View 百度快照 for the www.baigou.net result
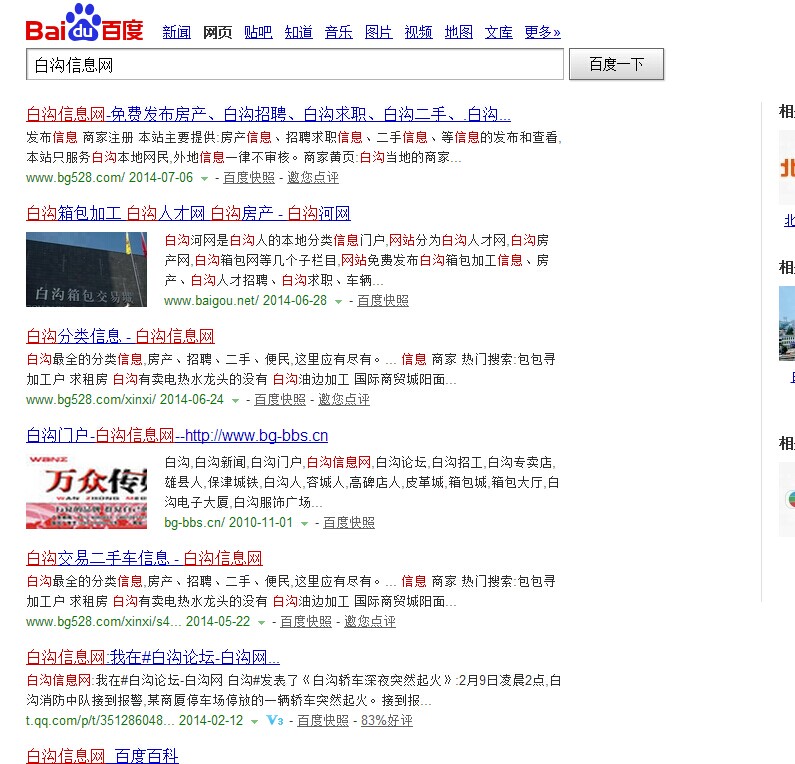The height and width of the screenshot is (764, 795). 383,301
